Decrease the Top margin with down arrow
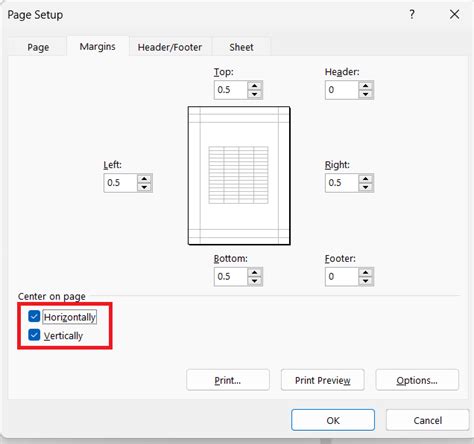The width and height of the screenshot is (474, 444). coord(255,94)
